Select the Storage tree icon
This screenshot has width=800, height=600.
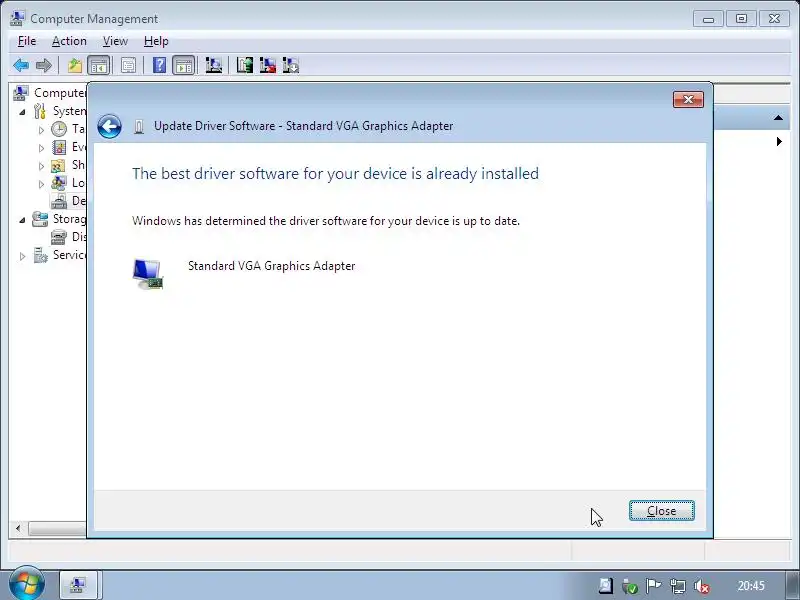40,219
